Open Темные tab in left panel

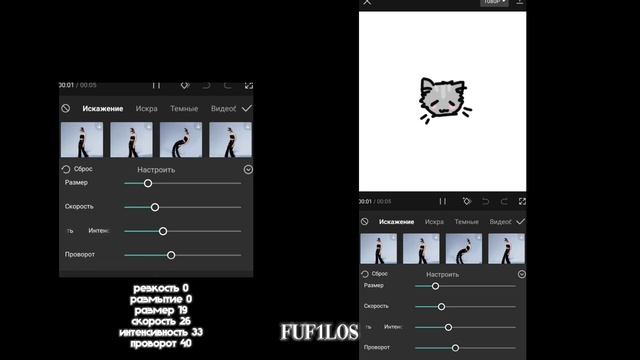(184, 109)
